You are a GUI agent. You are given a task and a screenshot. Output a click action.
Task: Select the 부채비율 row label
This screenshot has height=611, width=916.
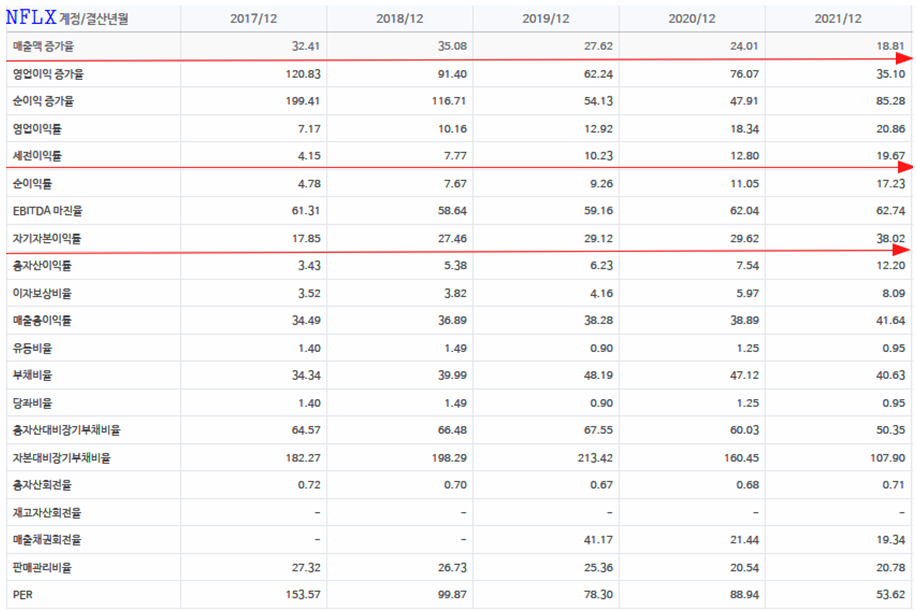pyautogui.click(x=32, y=375)
